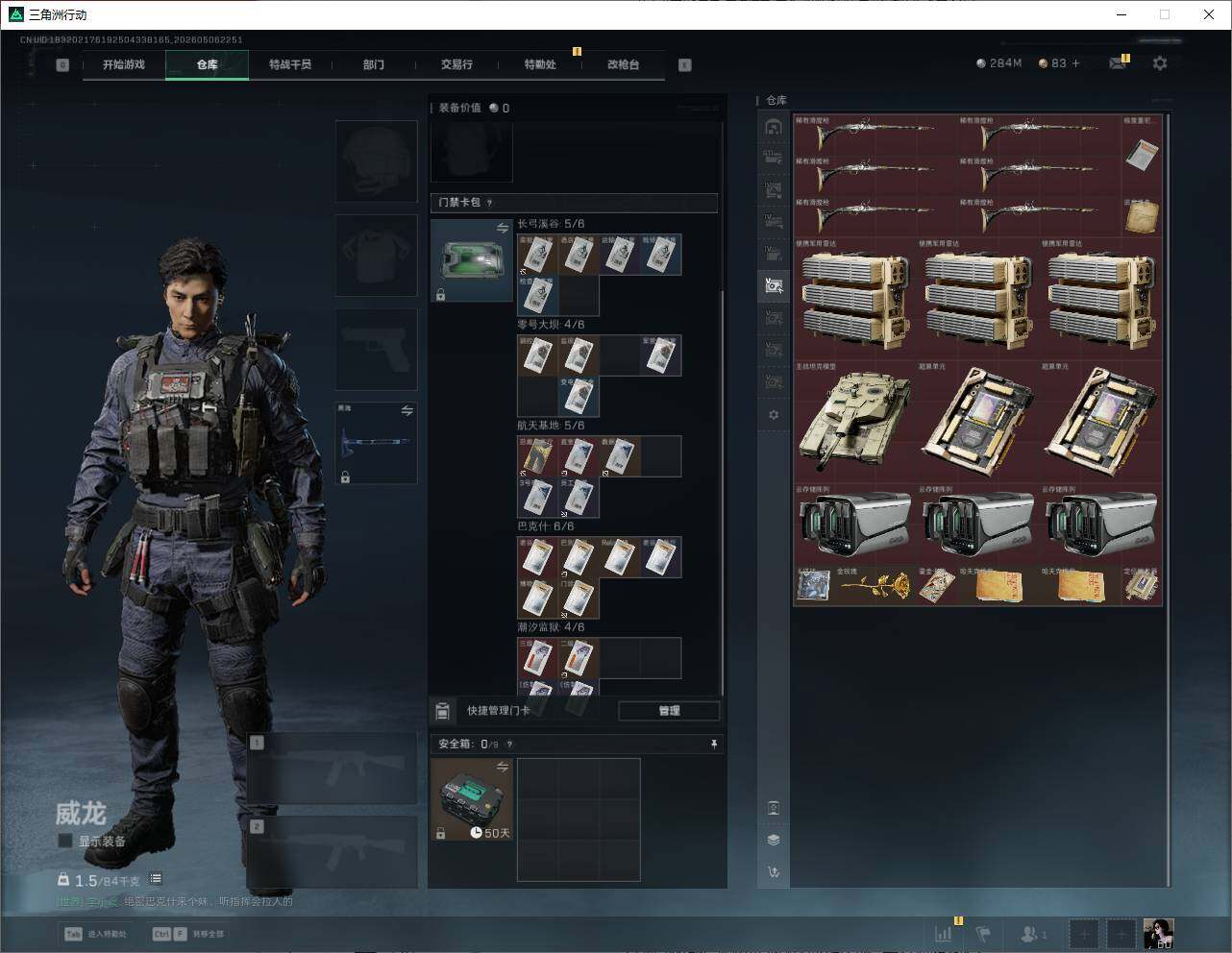Select the first keycard under 航天基地
Screen dimensions: 1232x953
pyautogui.click(x=538, y=456)
